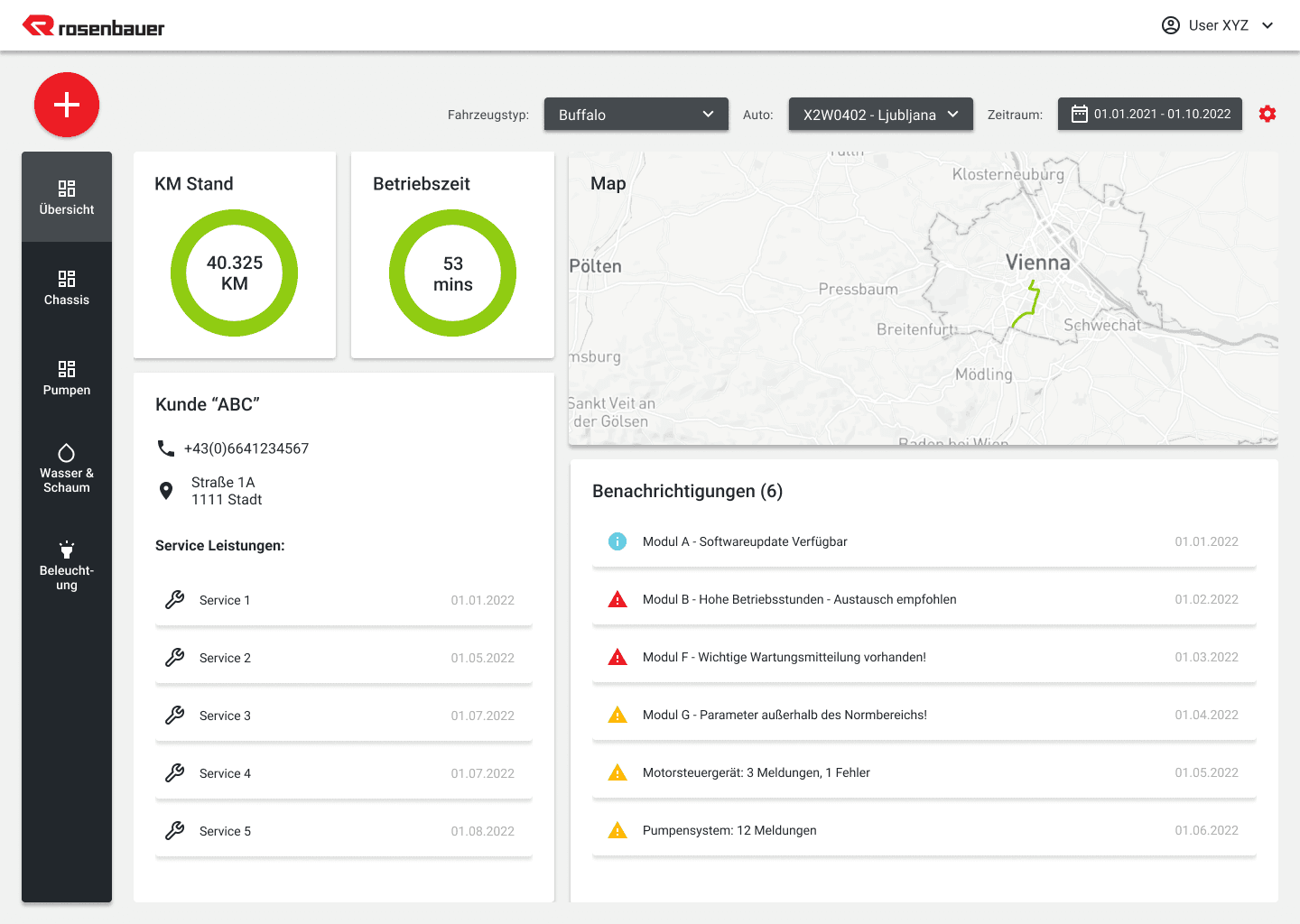The width and height of the screenshot is (1300, 924).
Task: Open the Service 1 entry
Action: tap(344, 600)
